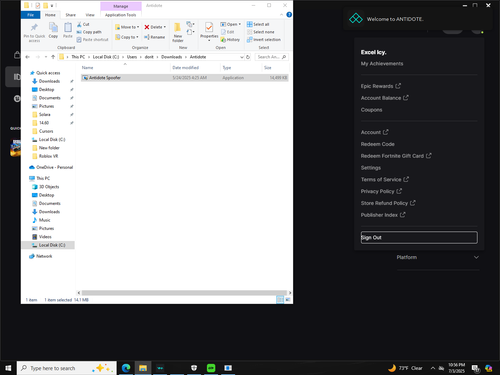This screenshot has width=500, height=375.
Task: Click the horizontal scrollbar in file list
Action: (x=184, y=293)
